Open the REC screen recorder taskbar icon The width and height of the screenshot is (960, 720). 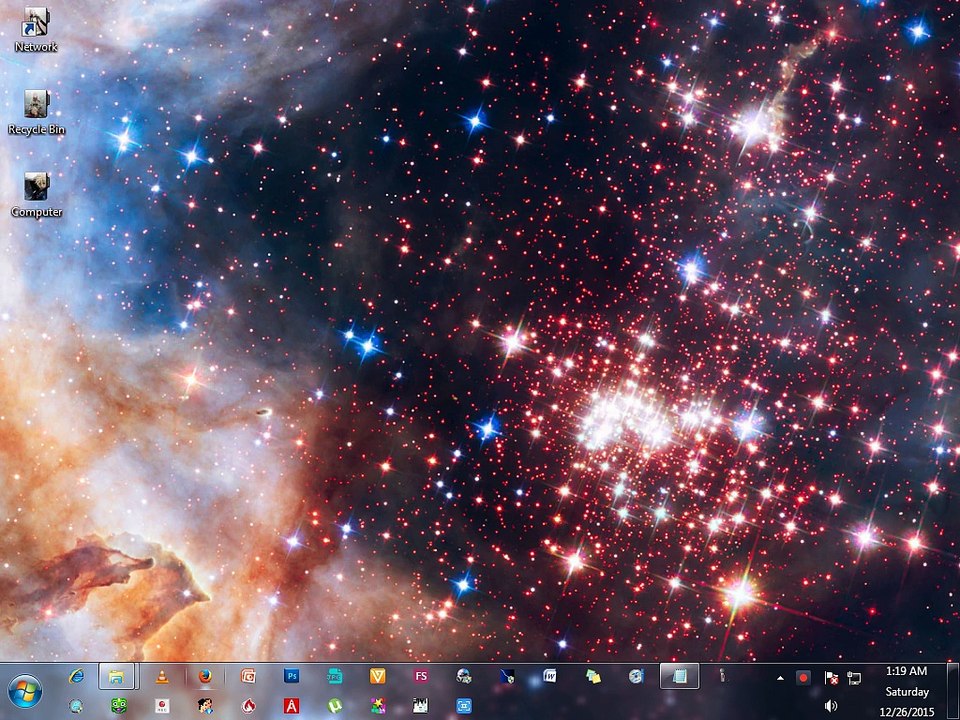point(162,706)
